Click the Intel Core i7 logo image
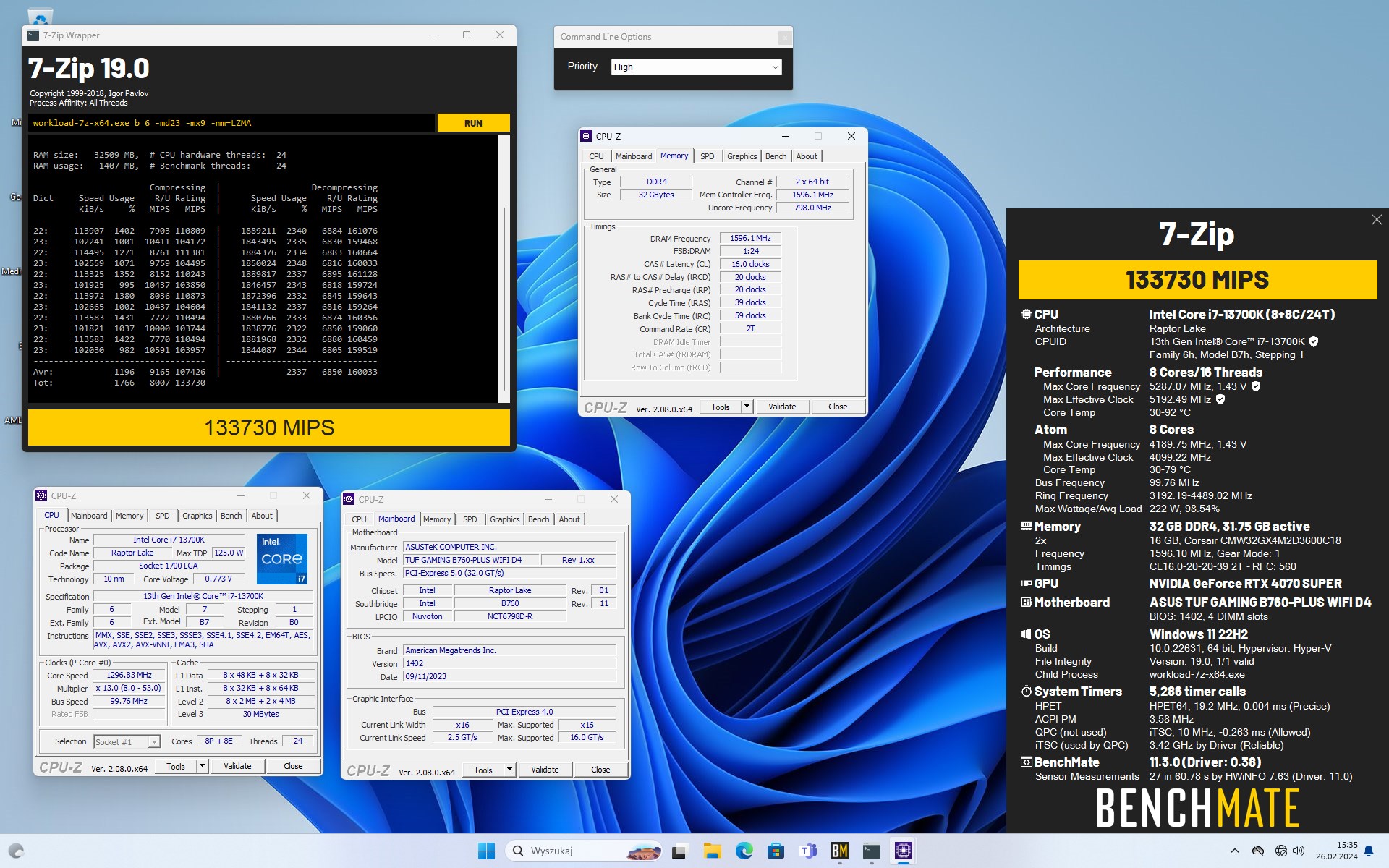1389x868 pixels. coord(282,558)
